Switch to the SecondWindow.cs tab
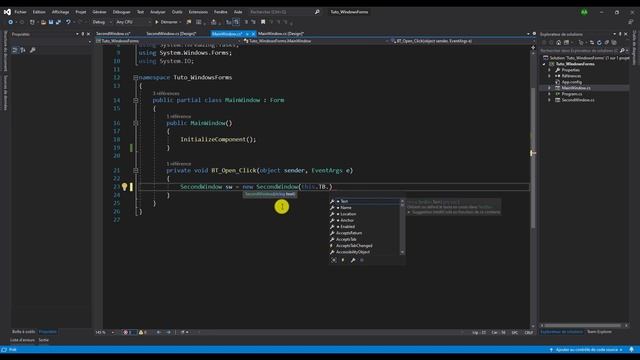640x360 pixels. [x=113, y=34]
